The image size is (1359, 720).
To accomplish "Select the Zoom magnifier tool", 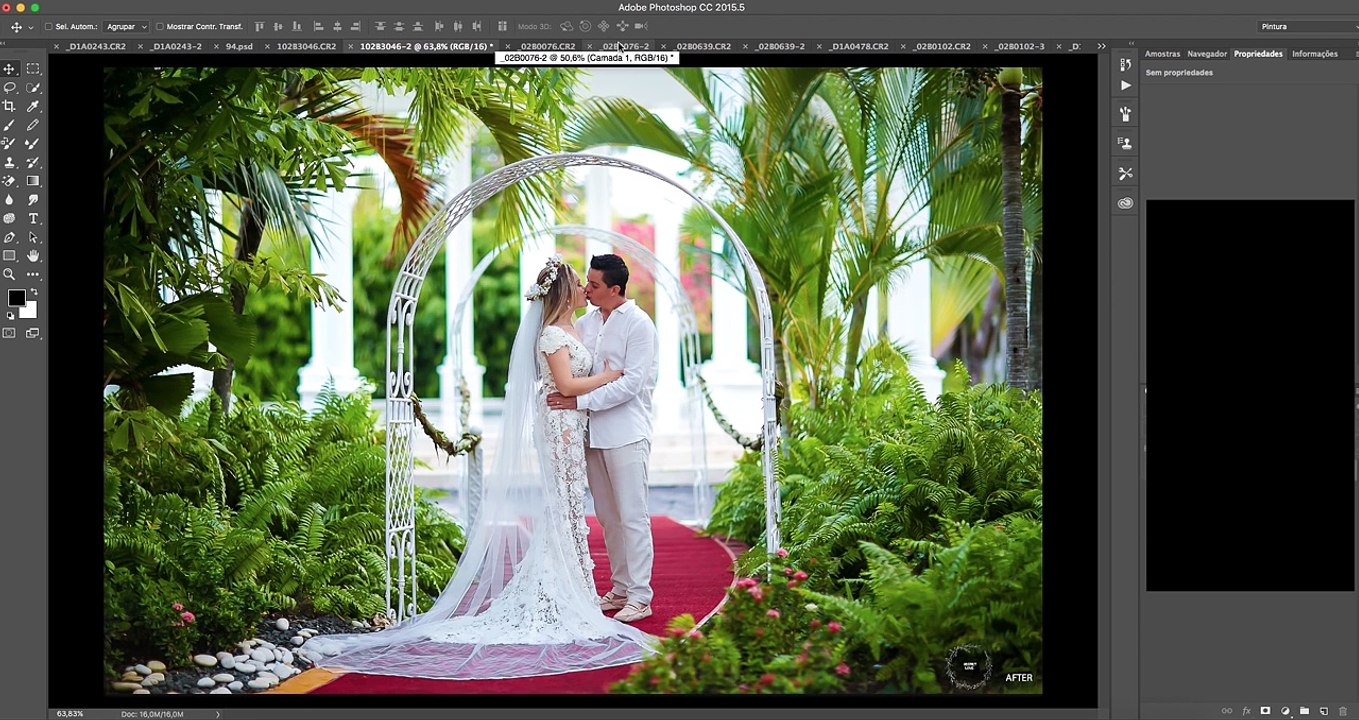I will [9, 274].
